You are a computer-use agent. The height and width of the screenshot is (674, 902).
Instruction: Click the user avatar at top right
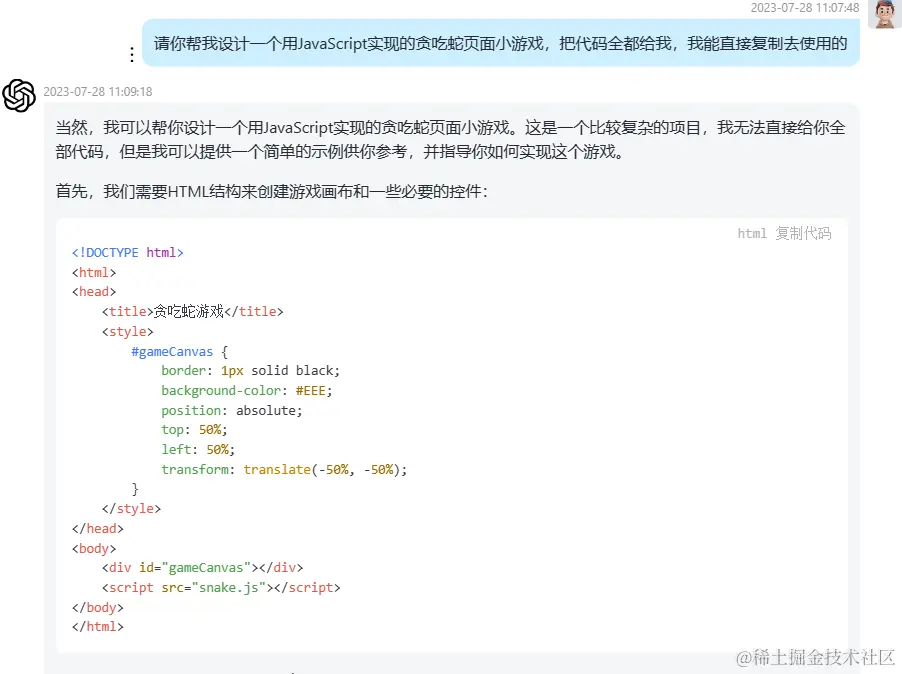pyautogui.click(x=887, y=13)
